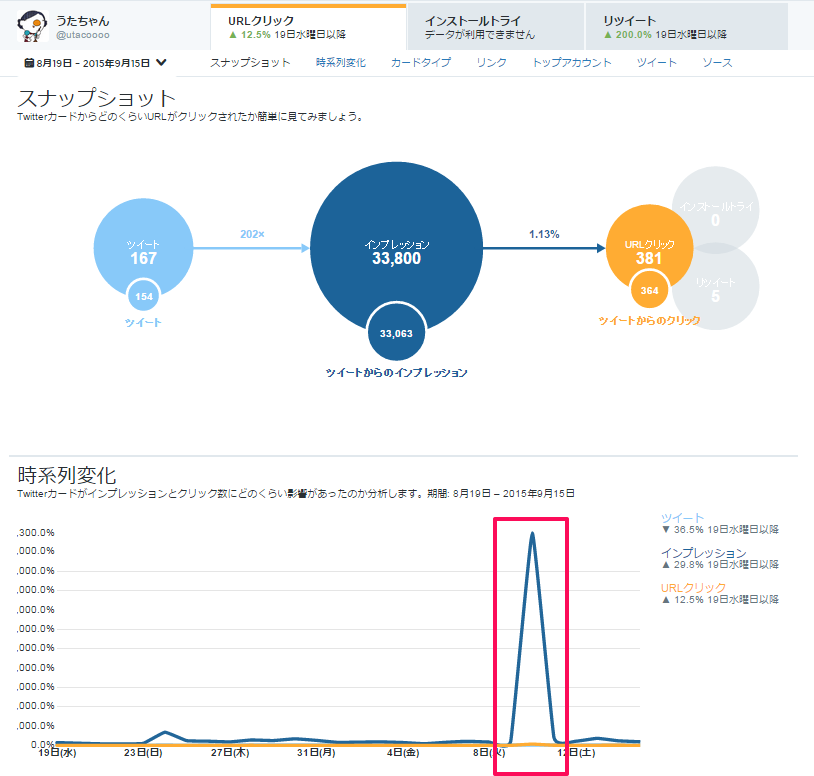Click the インストールトライ 0 grey bubble
Viewport: 814px width, 776px height.
pos(715,210)
